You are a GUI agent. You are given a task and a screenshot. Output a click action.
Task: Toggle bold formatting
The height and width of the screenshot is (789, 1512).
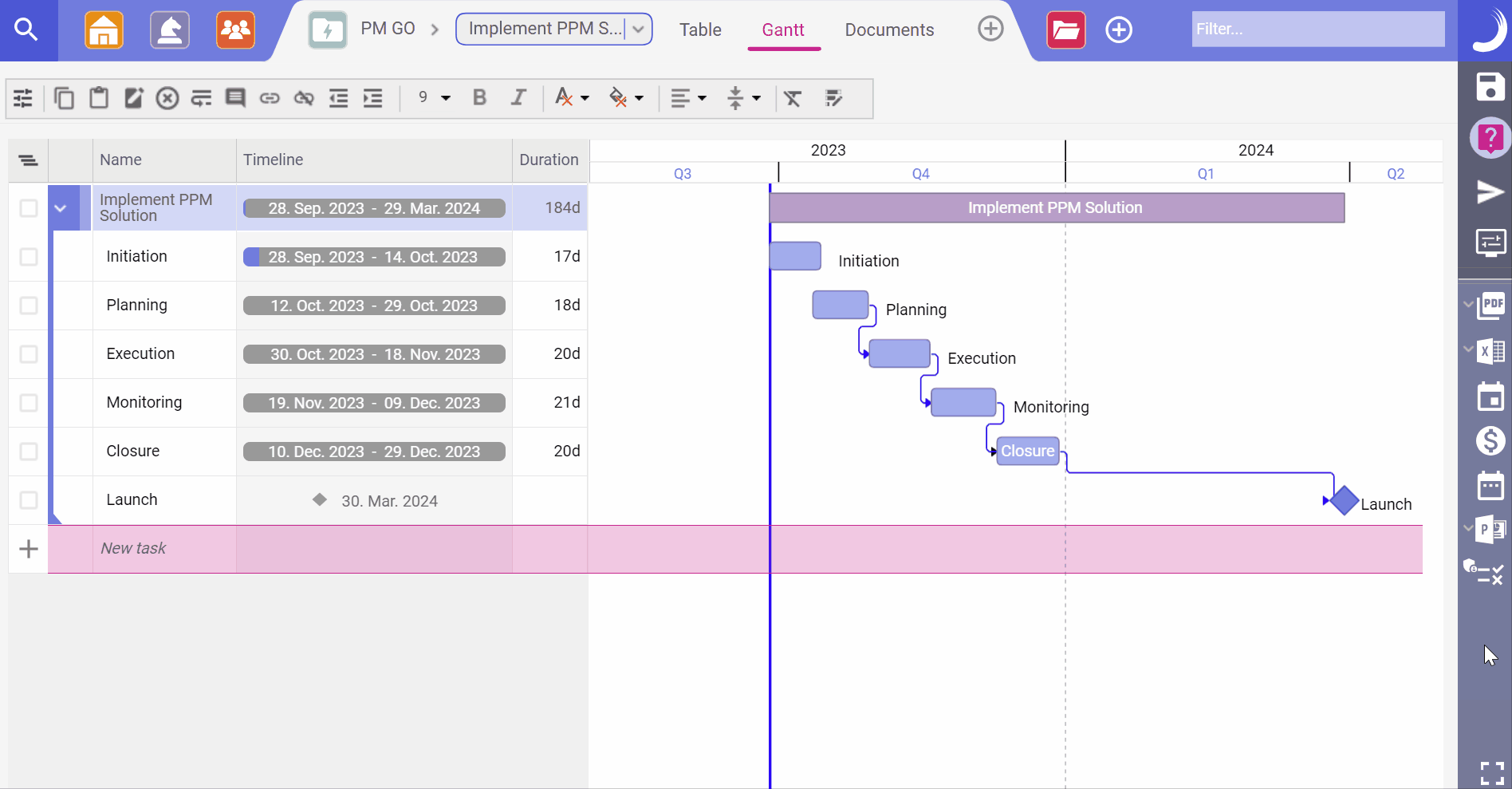(x=479, y=97)
